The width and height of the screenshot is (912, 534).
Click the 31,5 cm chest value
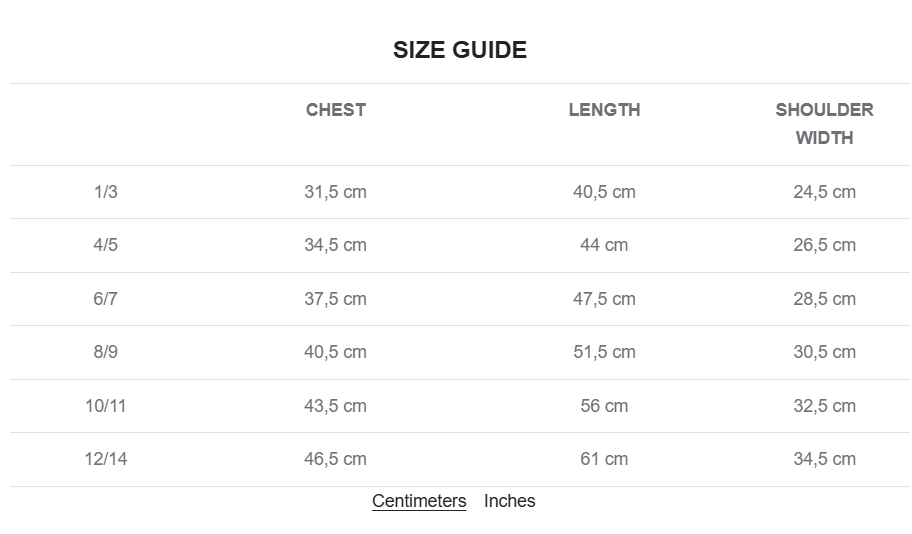tap(336, 192)
